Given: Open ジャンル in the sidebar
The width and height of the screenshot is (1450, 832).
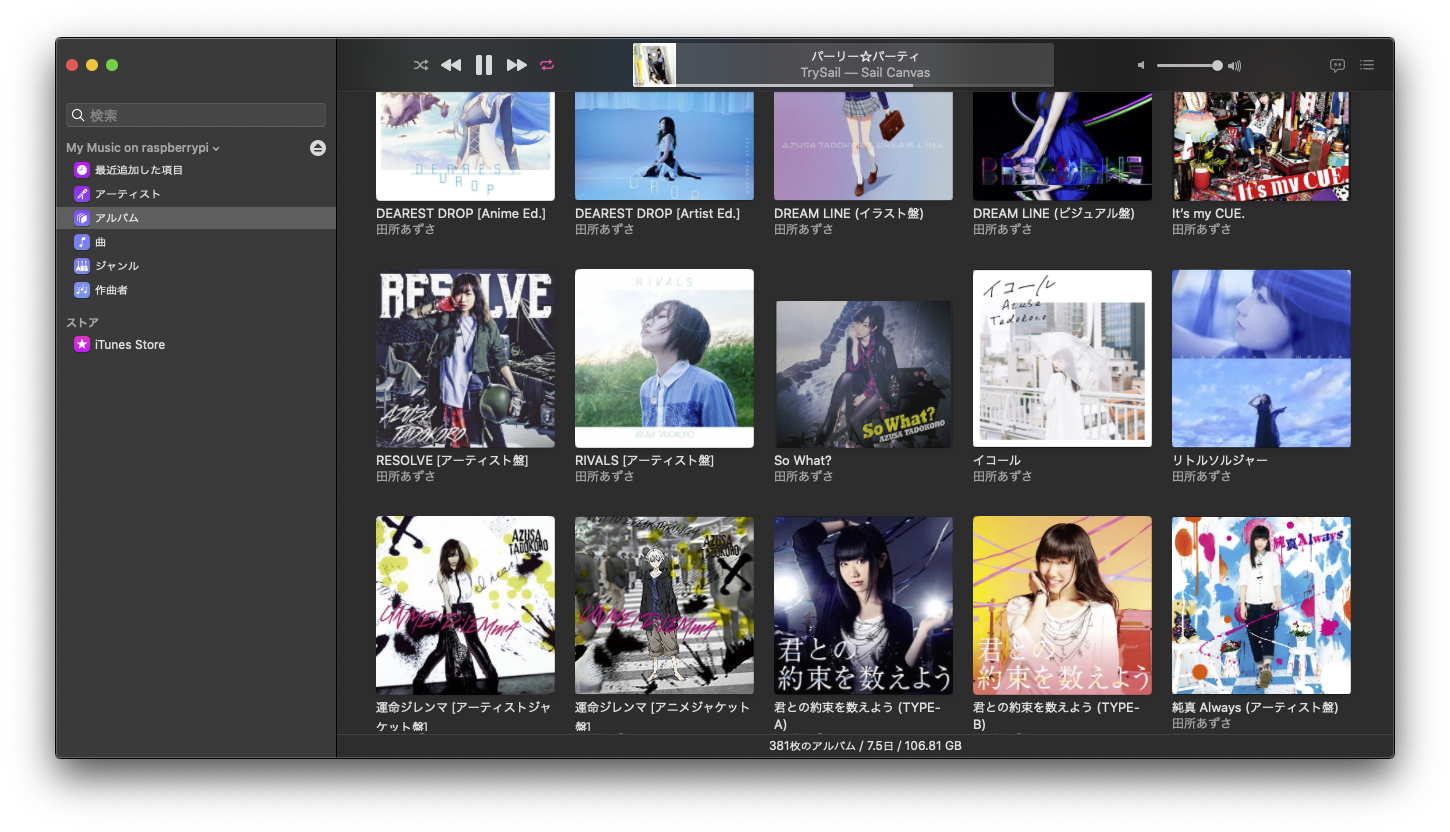Looking at the screenshot, I should (196, 266).
